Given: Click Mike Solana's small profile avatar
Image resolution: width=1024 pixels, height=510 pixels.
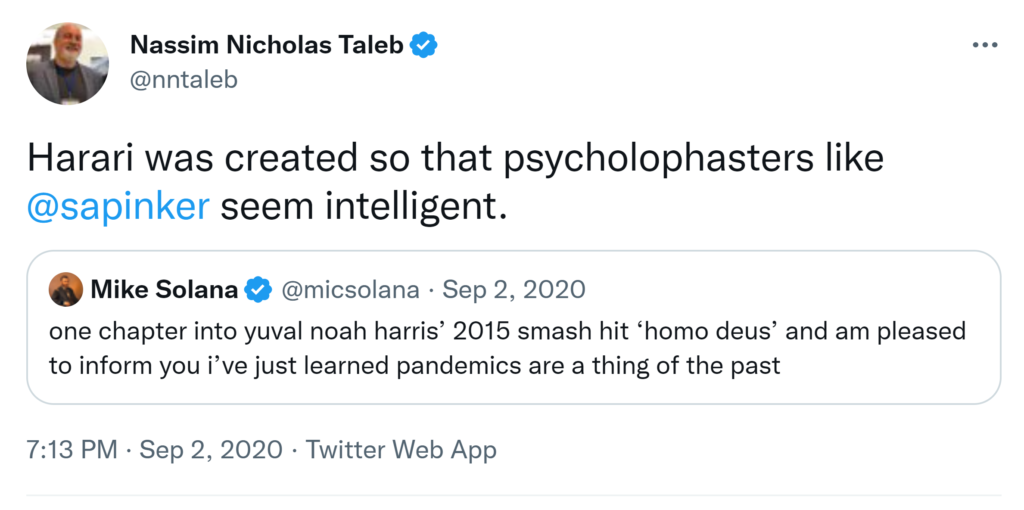Looking at the screenshot, I should pos(65,290).
